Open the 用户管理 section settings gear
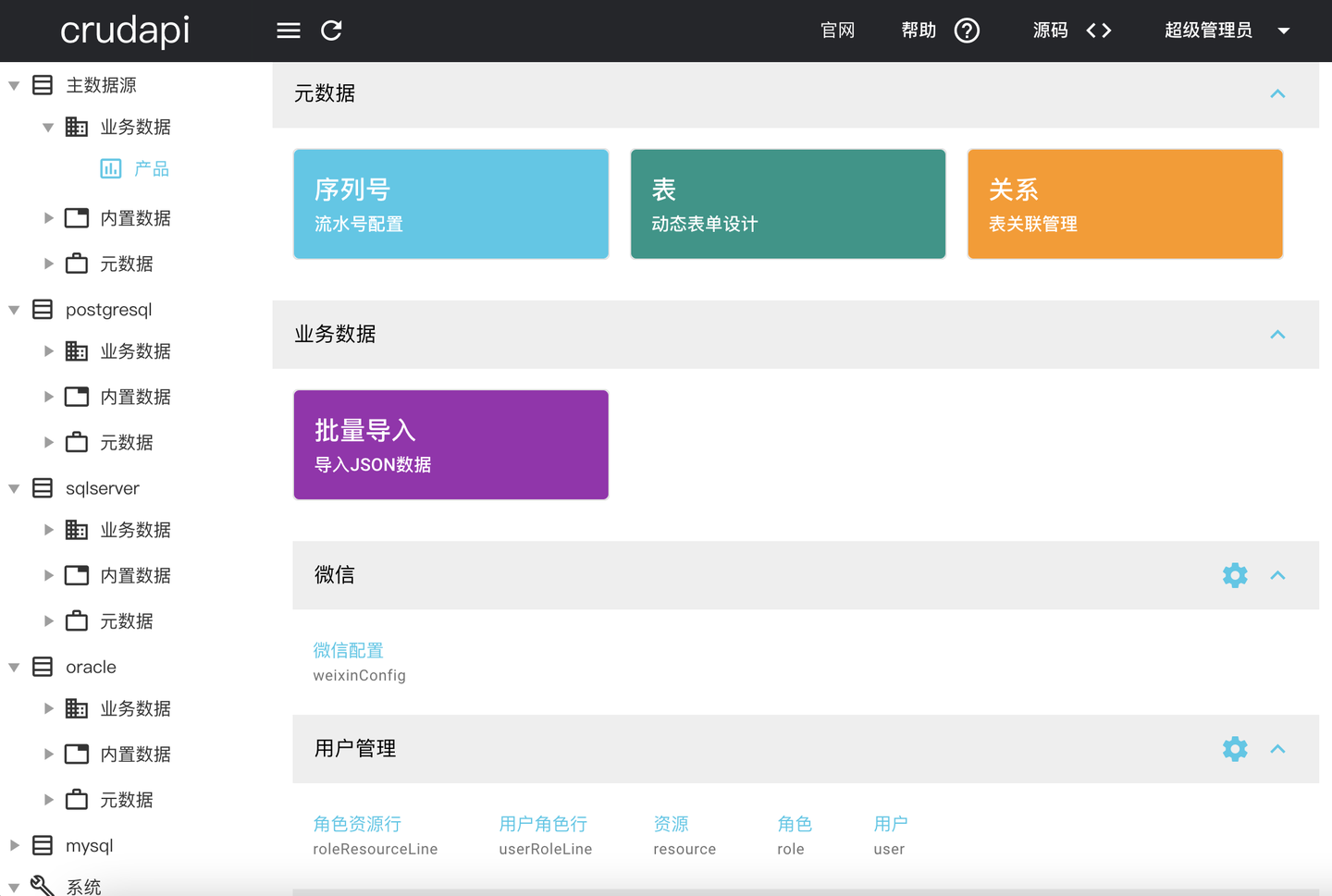 point(1235,749)
